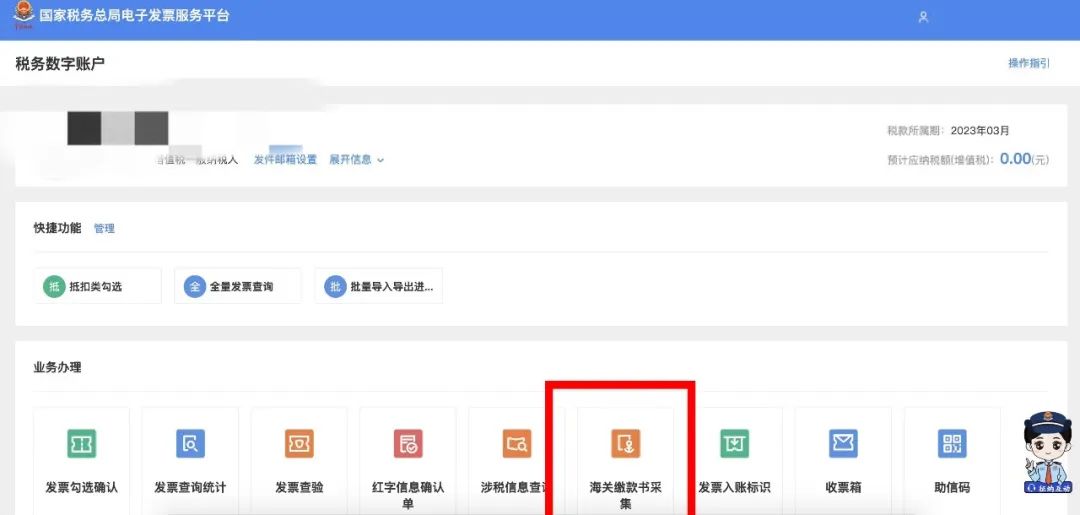The height and width of the screenshot is (515, 1080).
Task: Select the 涉税信息查询 icon
Action: point(516,443)
